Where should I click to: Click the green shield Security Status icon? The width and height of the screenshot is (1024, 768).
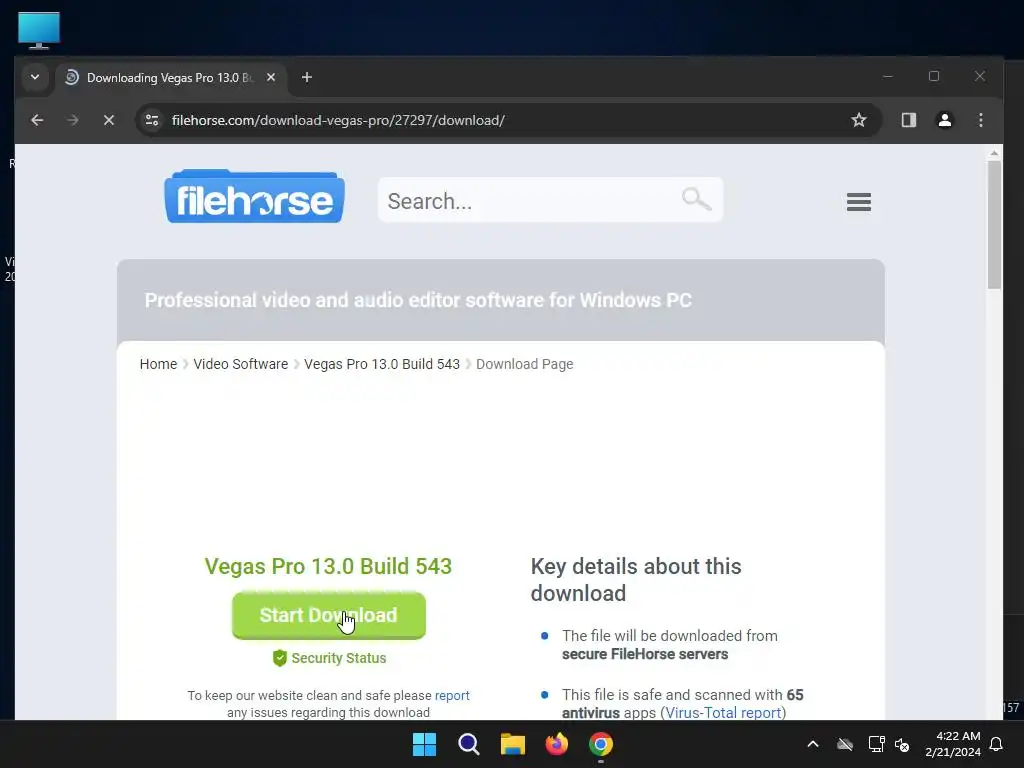tap(280, 658)
